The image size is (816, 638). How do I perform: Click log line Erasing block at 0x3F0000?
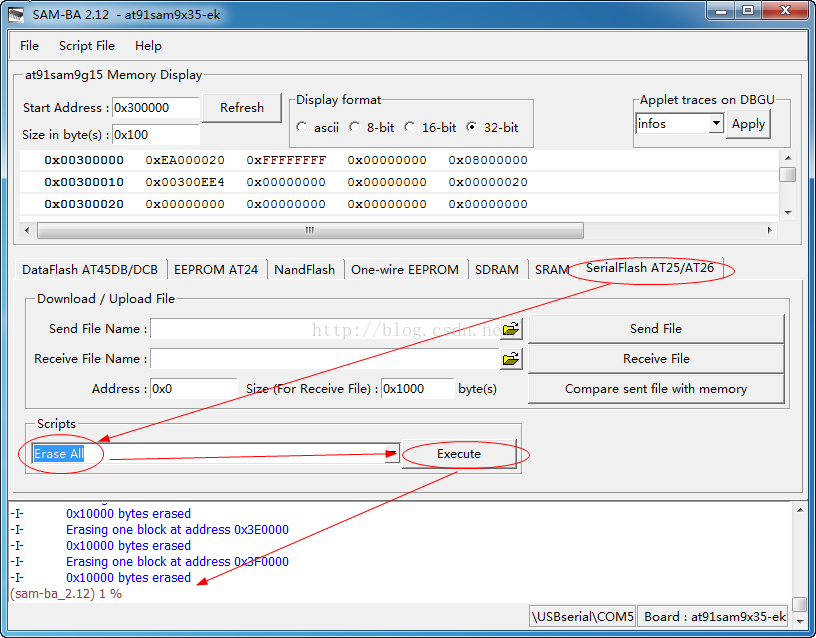(177, 562)
